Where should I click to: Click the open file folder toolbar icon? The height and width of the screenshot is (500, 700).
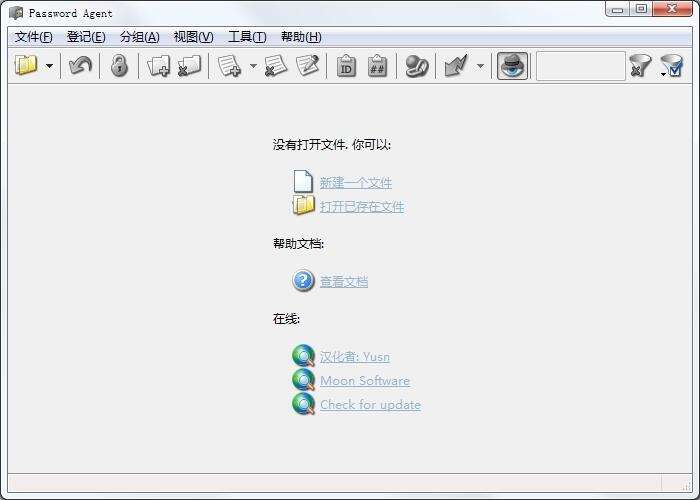[x=26, y=65]
